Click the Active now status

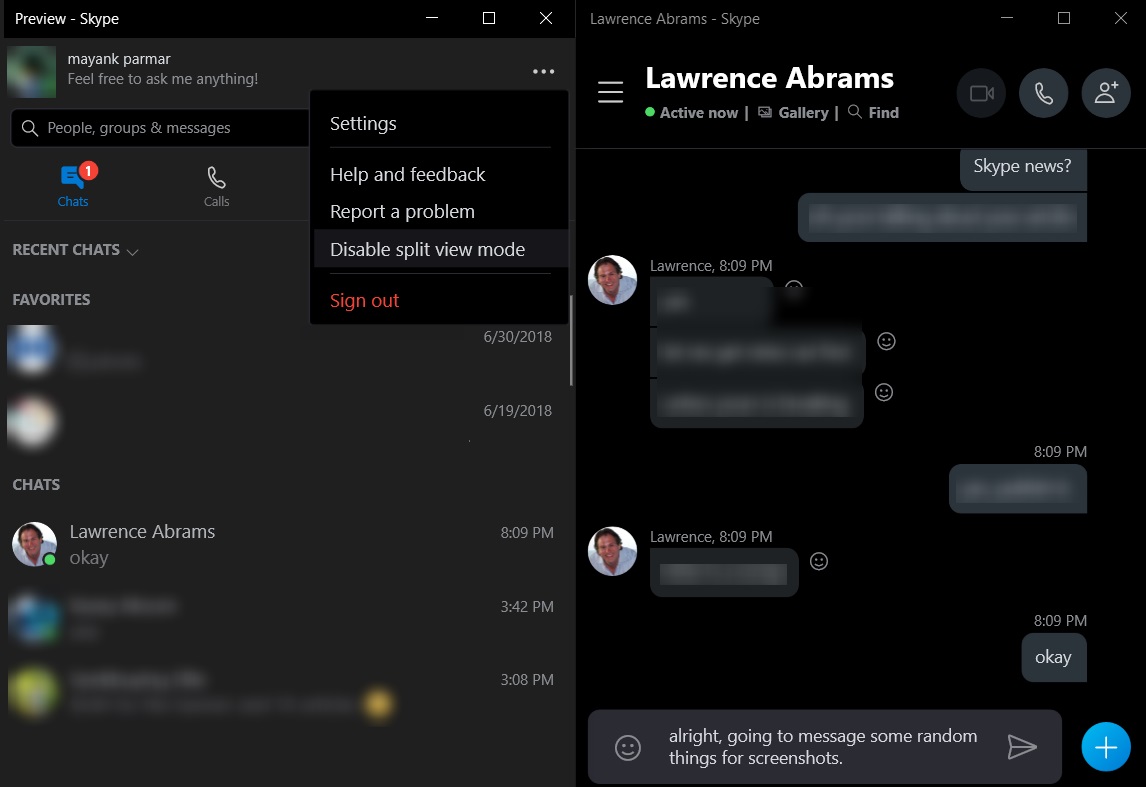tap(691, 113)
